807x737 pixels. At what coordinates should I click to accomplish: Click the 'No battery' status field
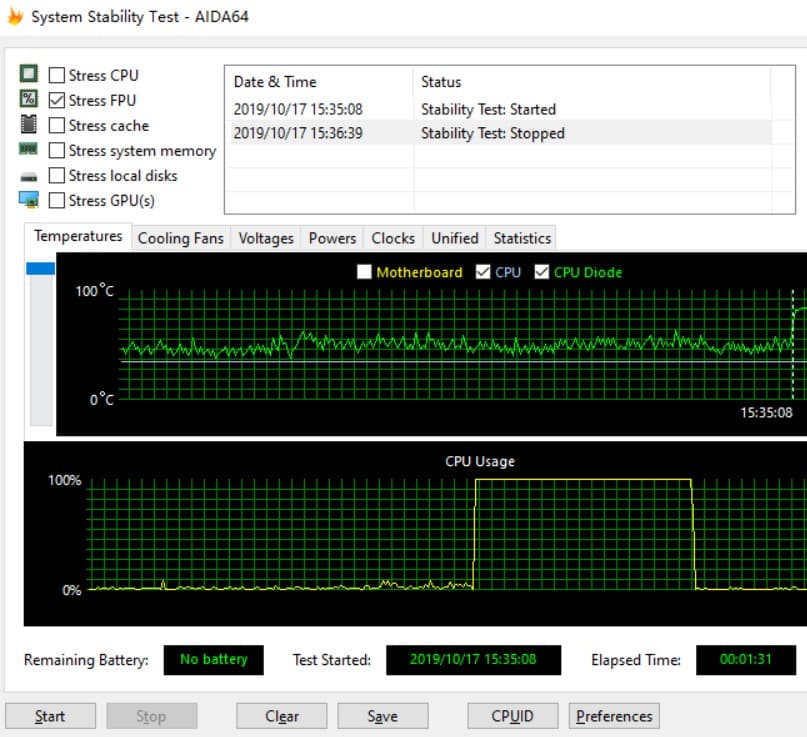(214, 660)
